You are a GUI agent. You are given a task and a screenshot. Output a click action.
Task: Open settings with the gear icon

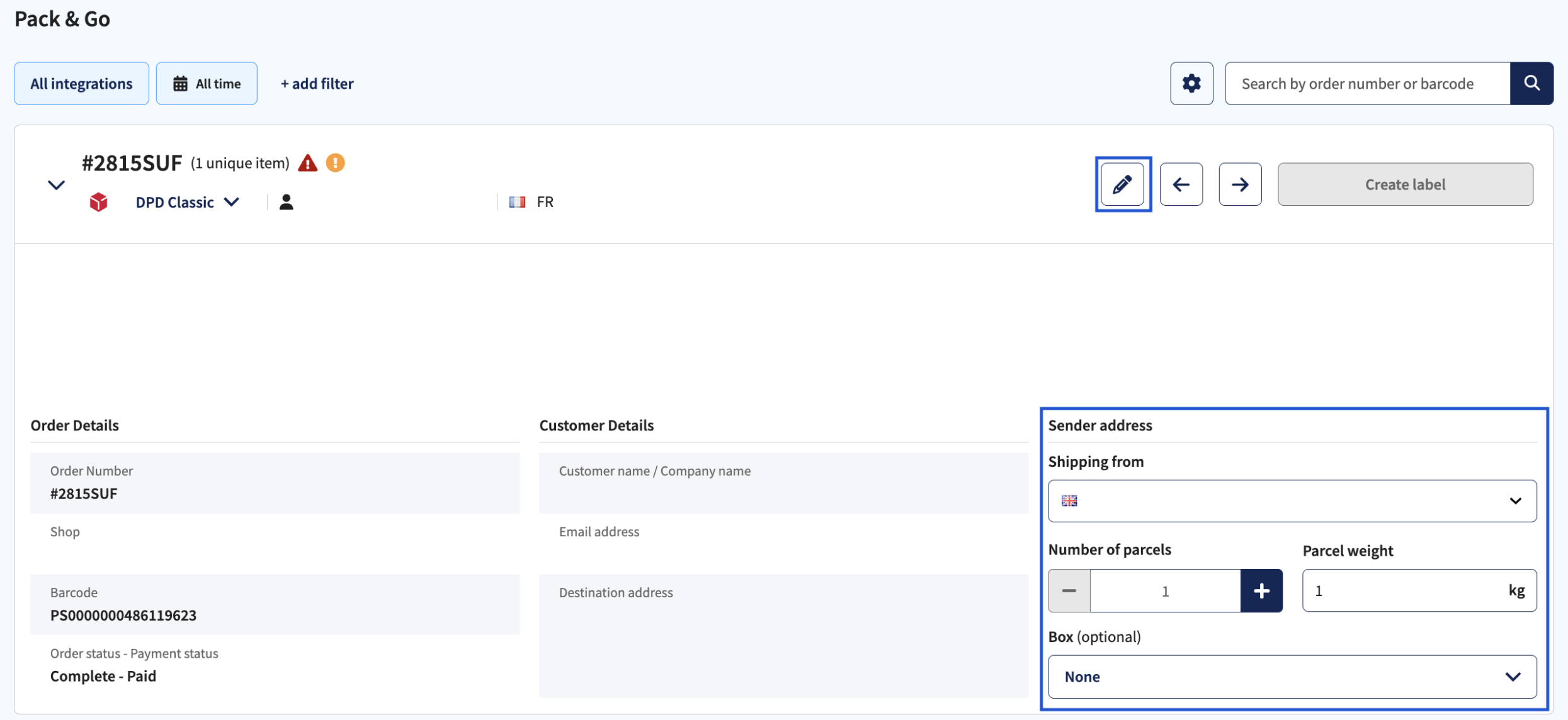(x=1191, y=83)
